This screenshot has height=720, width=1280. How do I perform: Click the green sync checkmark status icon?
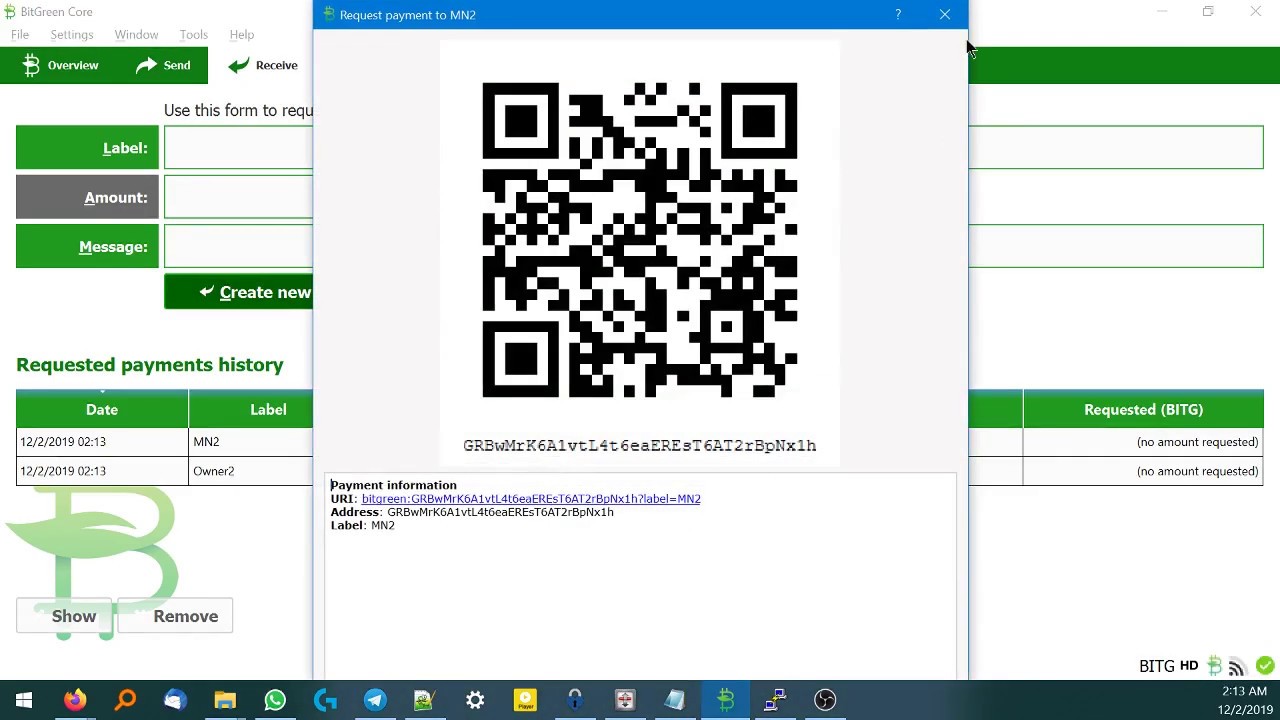1265,666
